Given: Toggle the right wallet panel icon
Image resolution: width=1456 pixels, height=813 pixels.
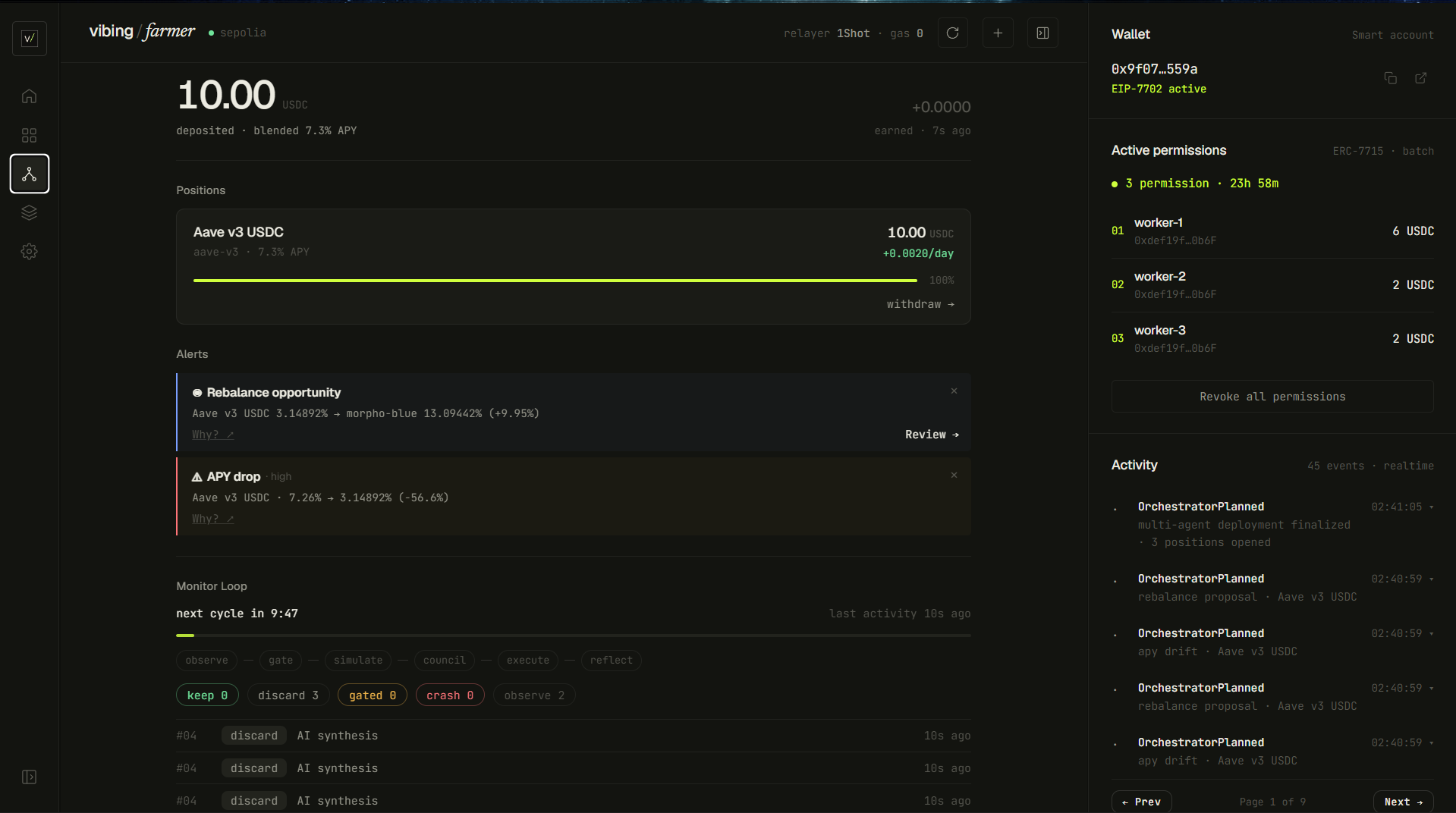Looking at the screenshot, I should (x=1042, y=33).
